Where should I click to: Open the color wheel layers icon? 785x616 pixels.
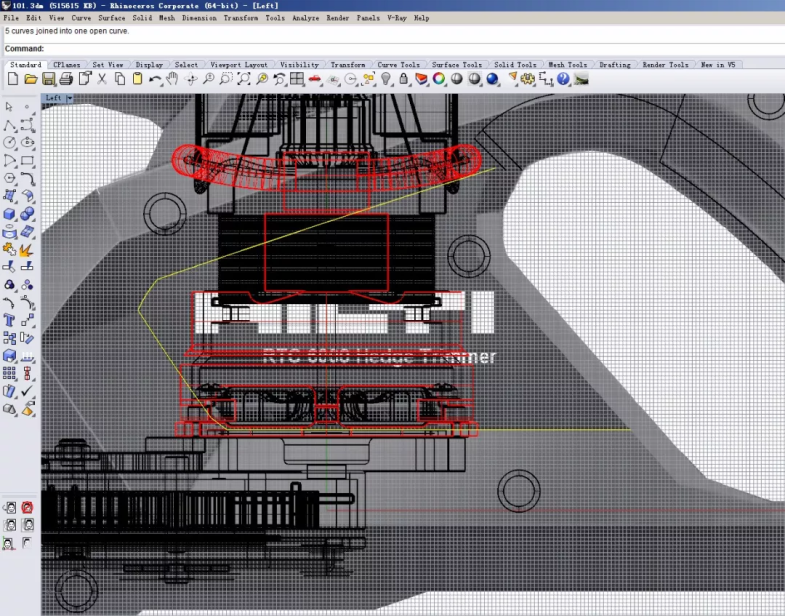pos(439,79)
